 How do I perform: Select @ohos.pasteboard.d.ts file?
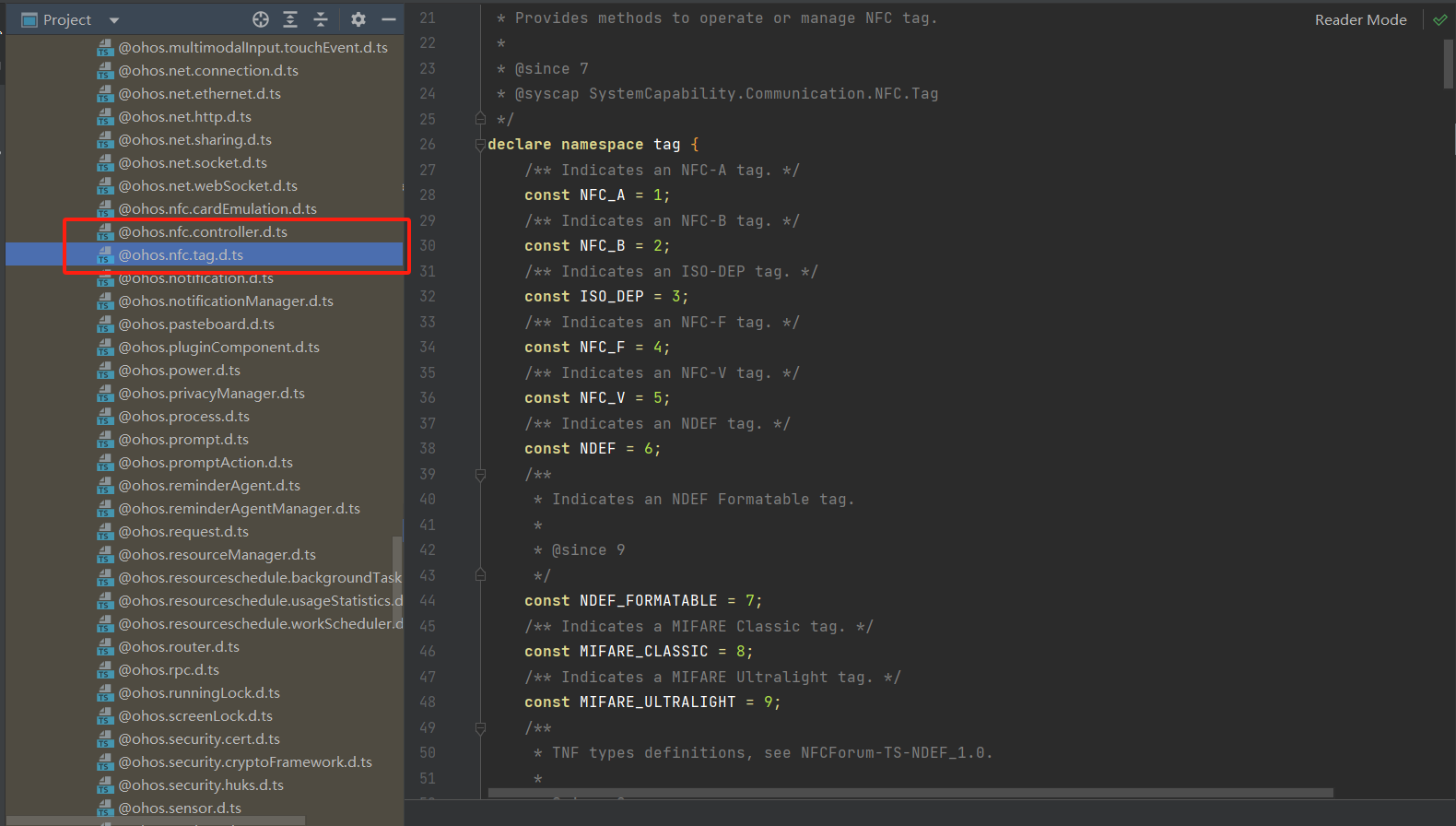click(x=196, y=324)
